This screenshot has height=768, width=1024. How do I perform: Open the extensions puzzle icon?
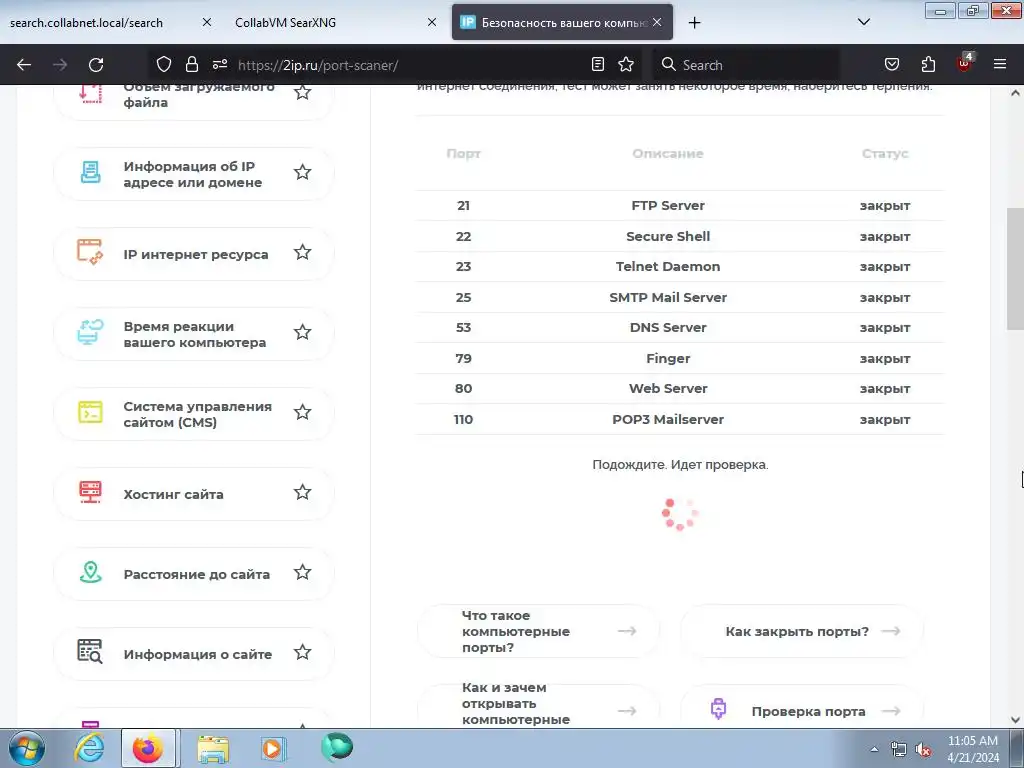[928, 64]
